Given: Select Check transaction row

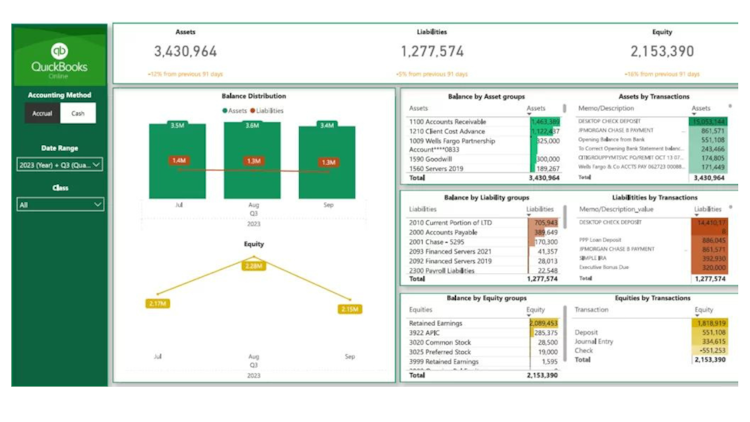Looking at the screenshot, I should (x=651, y=351).
